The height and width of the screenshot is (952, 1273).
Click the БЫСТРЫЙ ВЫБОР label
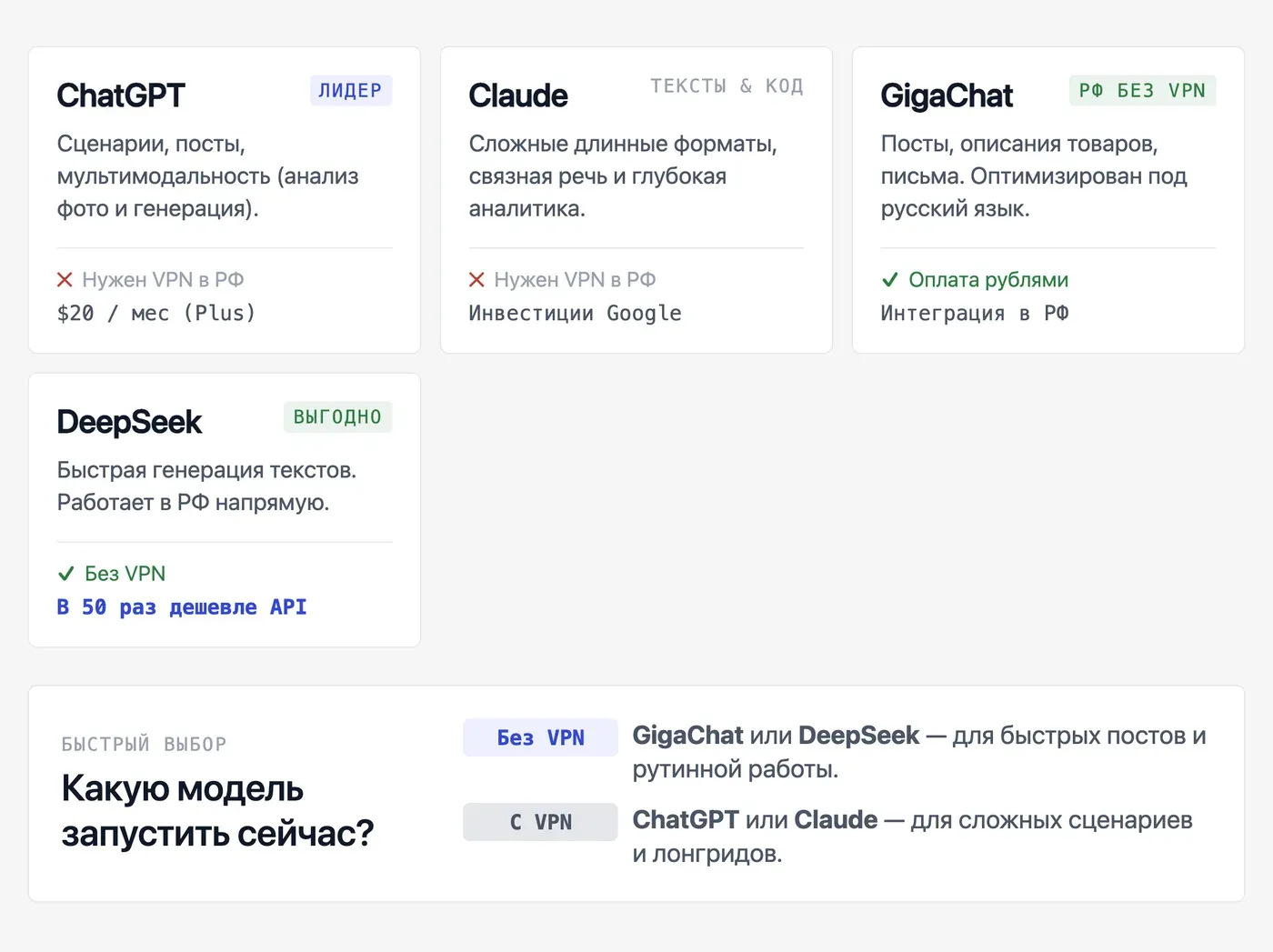[144, 744]
